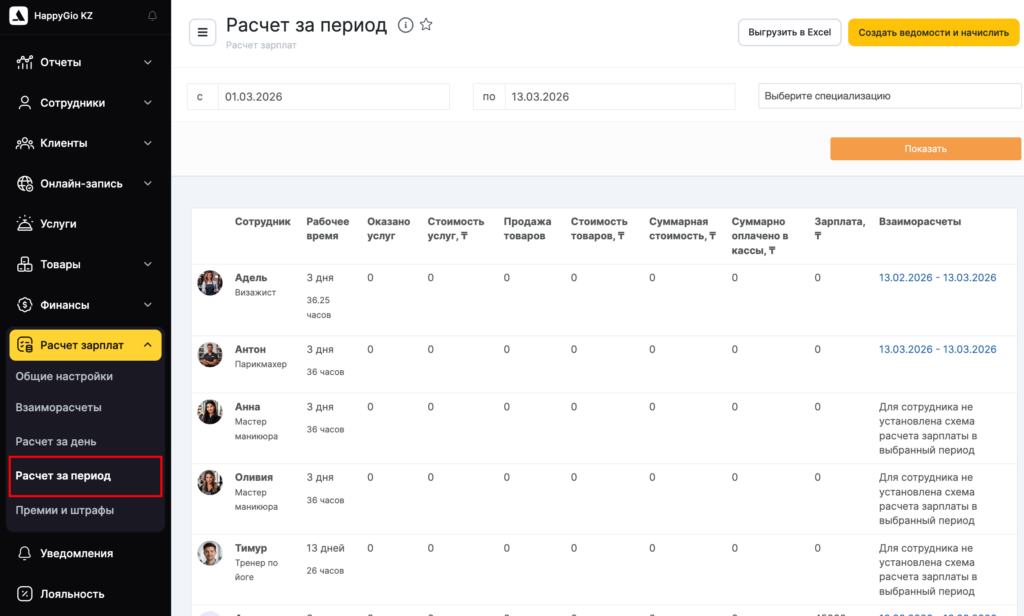Image resolution: width=1024 pixels, height=616 pixels.
Task: Click the Уведомления bell icon in sidebar
Action: [25, 553]
